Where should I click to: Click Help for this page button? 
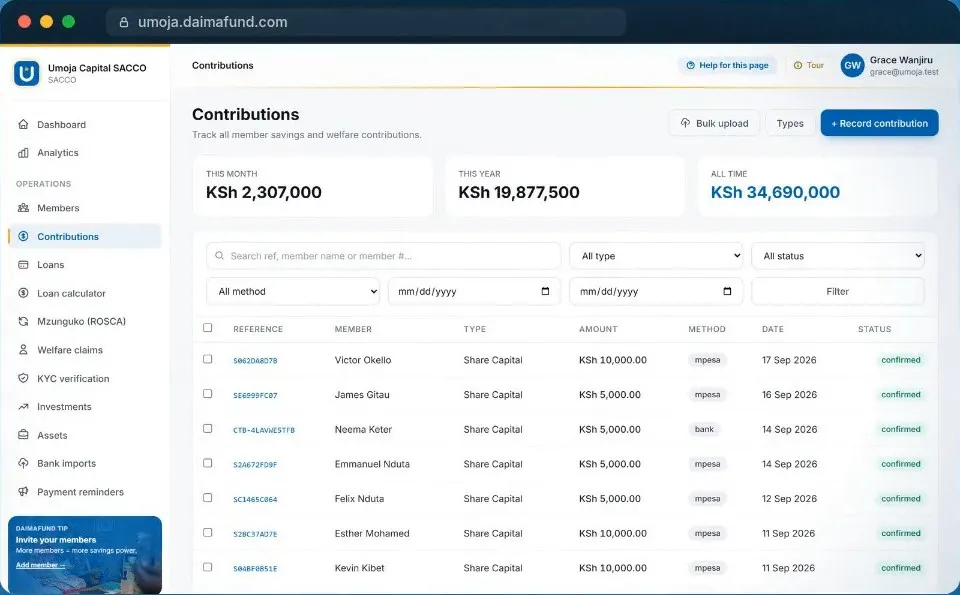(727, 65)
